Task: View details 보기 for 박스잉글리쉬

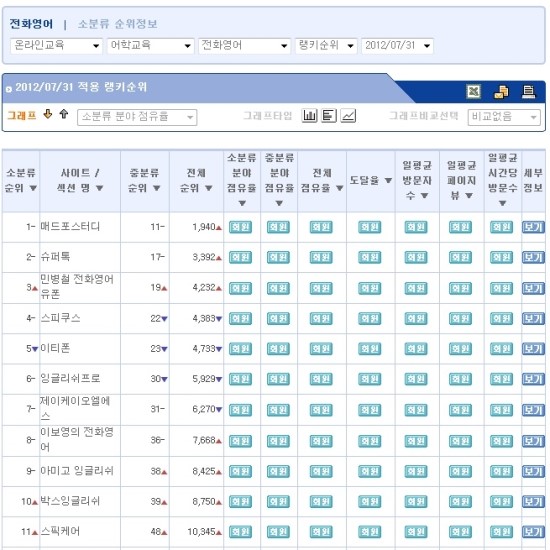Action: 533,502
